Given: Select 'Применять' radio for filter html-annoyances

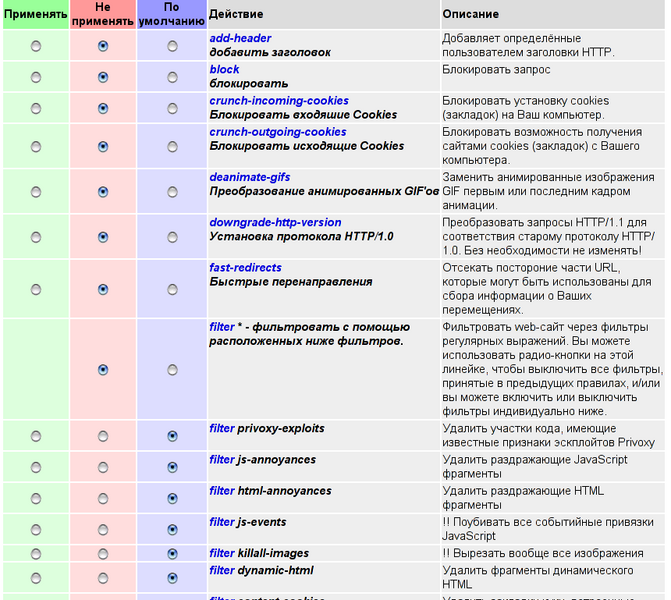Looking at the screenshot, I should 36,499.
